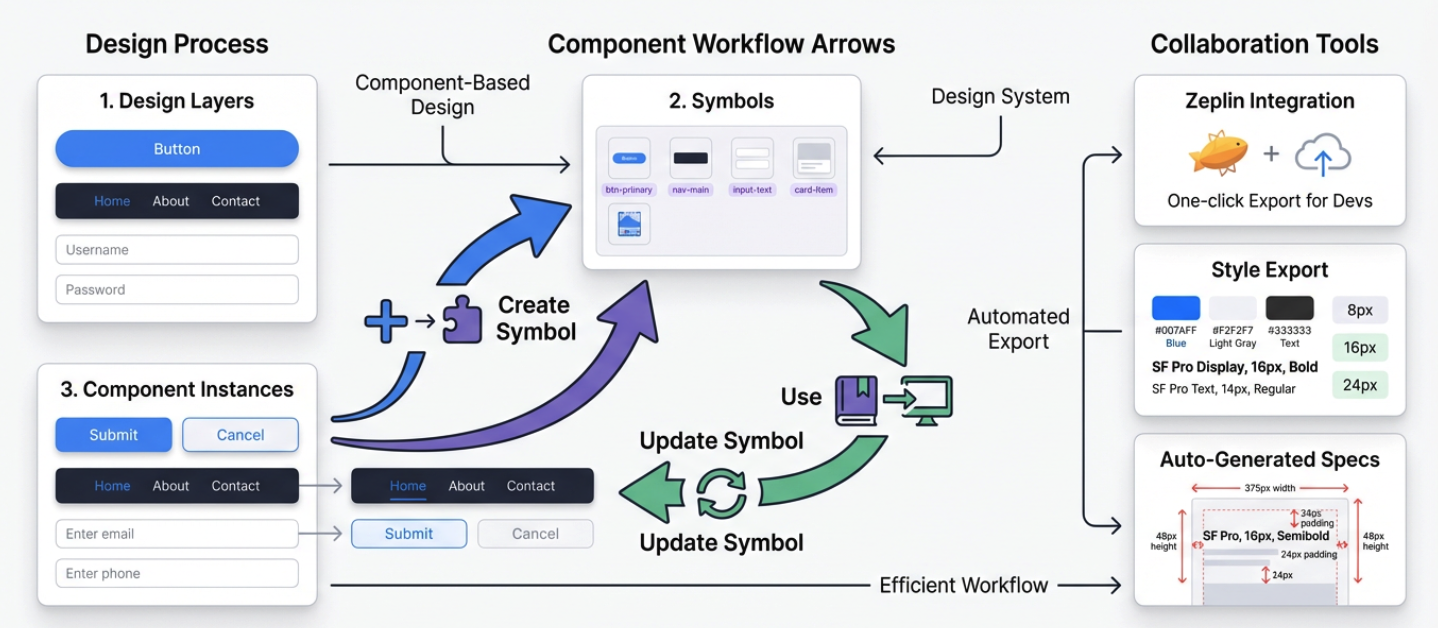Pick the #333333 Text color swatch

pos(1289,308)
